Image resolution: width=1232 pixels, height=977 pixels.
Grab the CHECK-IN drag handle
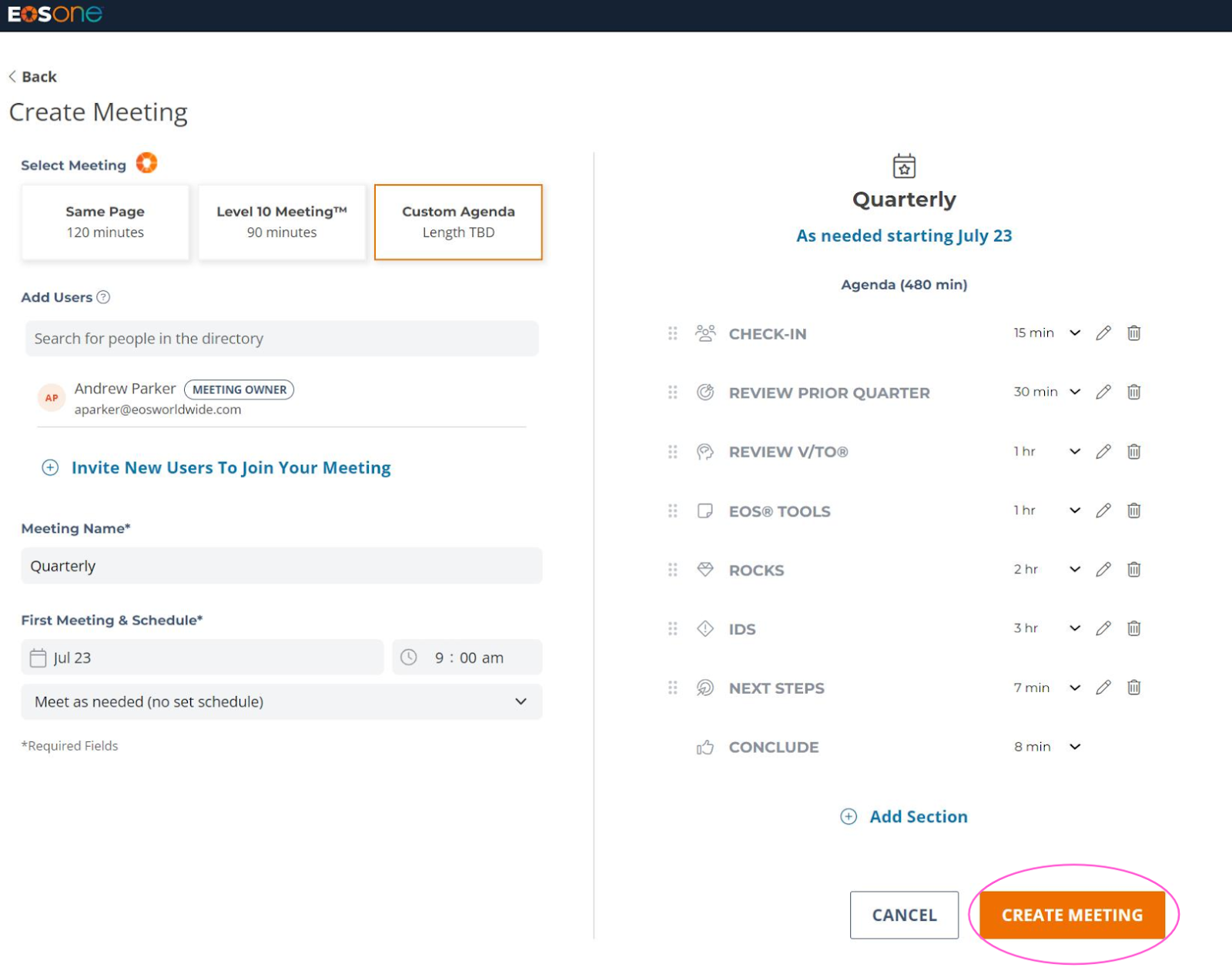[x=673, y=333]
